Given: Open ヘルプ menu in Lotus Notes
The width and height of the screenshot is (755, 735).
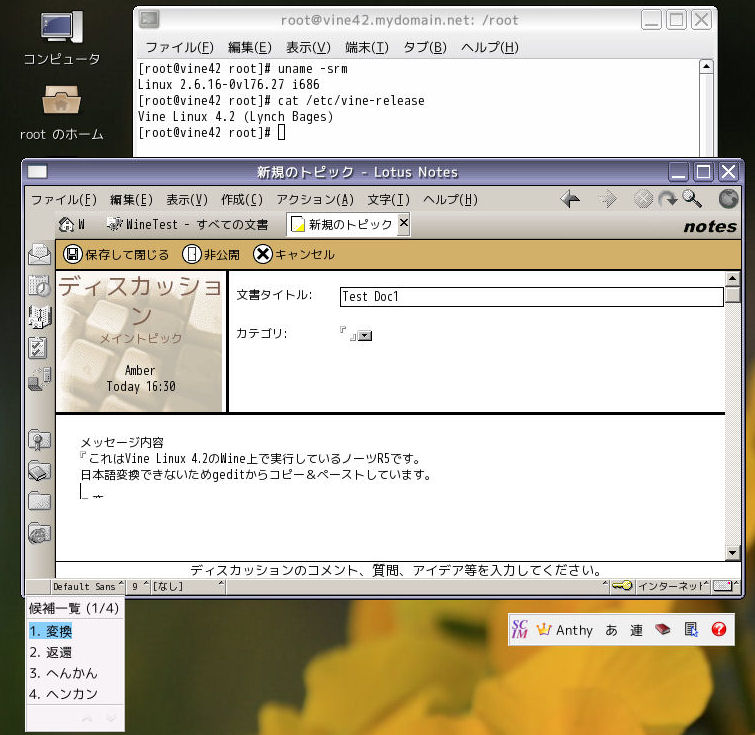Looking at the screenshot, I should (x=450, y=199).
